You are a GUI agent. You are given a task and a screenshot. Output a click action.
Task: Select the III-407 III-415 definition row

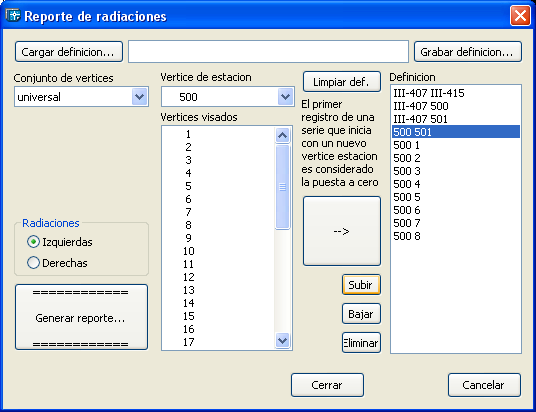[x=456, y=93]
